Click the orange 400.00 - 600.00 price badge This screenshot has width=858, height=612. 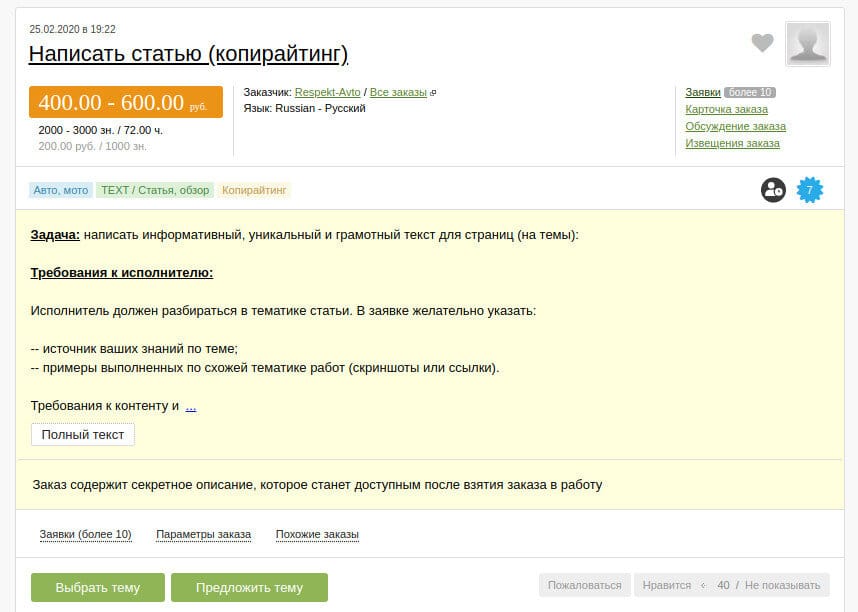tap(125, 103)
